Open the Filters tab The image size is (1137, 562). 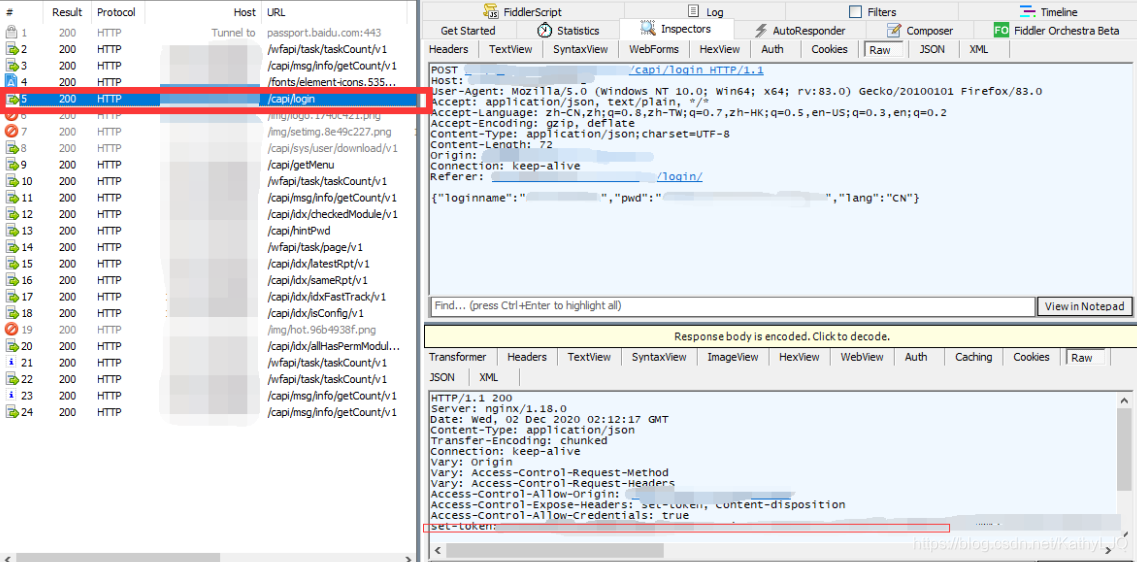pos(872,12)
